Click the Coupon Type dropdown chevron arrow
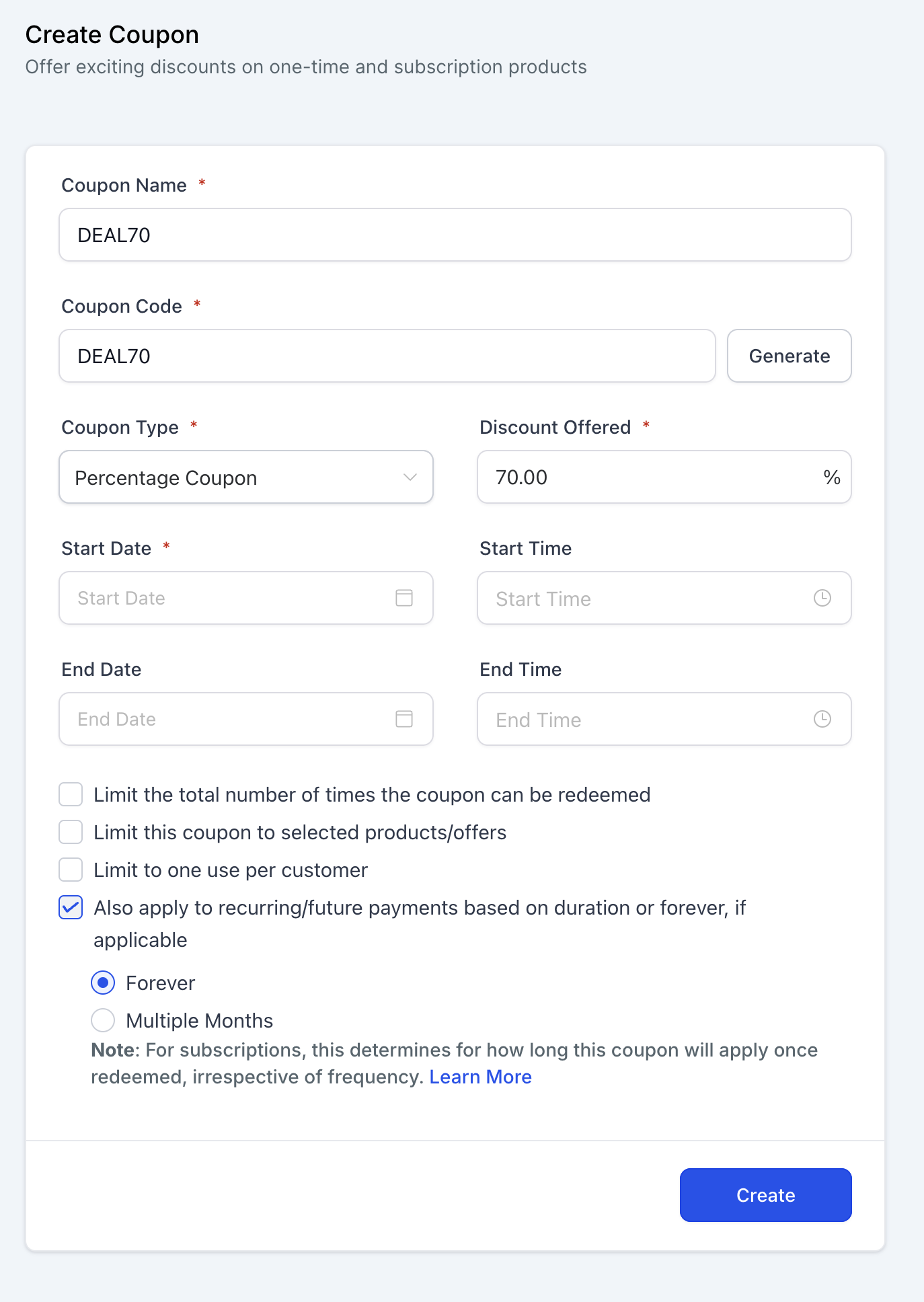 (x=410, y=477)
